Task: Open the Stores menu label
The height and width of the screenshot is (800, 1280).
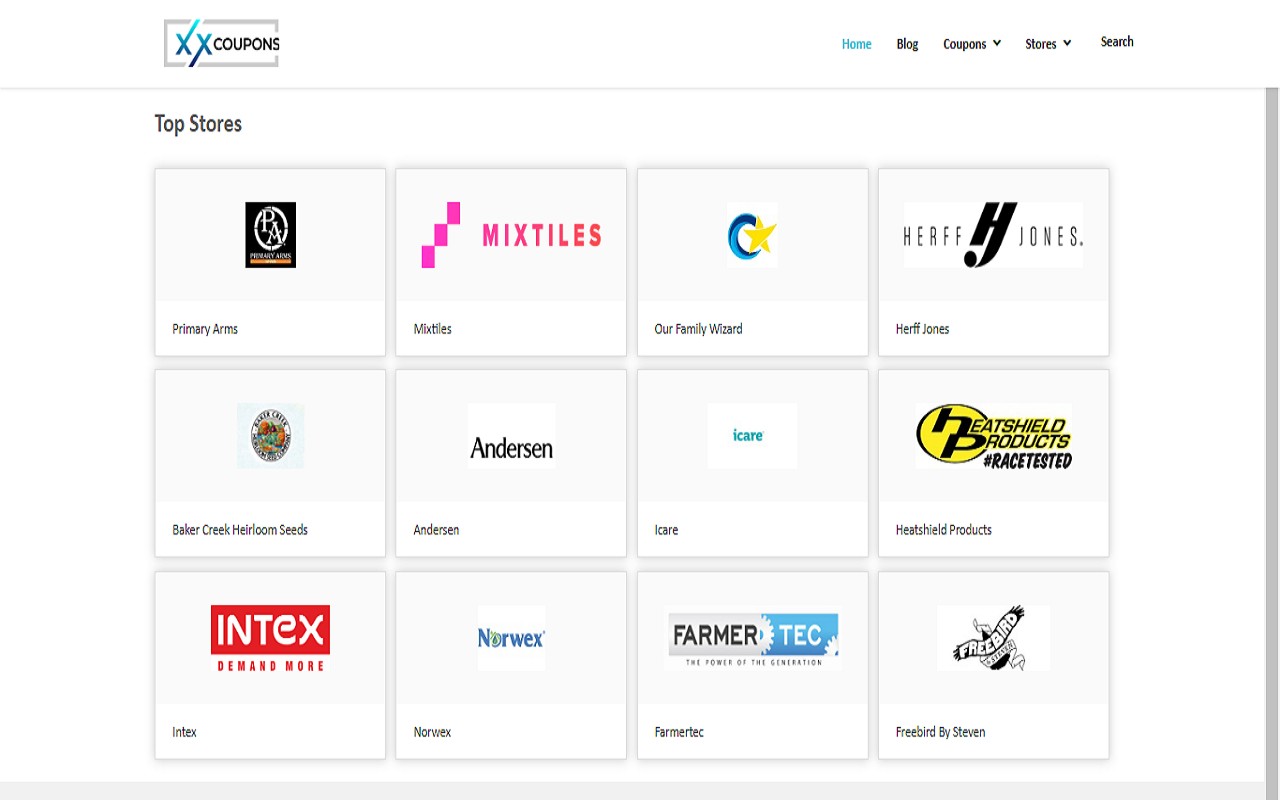Action: point(1041,44)
